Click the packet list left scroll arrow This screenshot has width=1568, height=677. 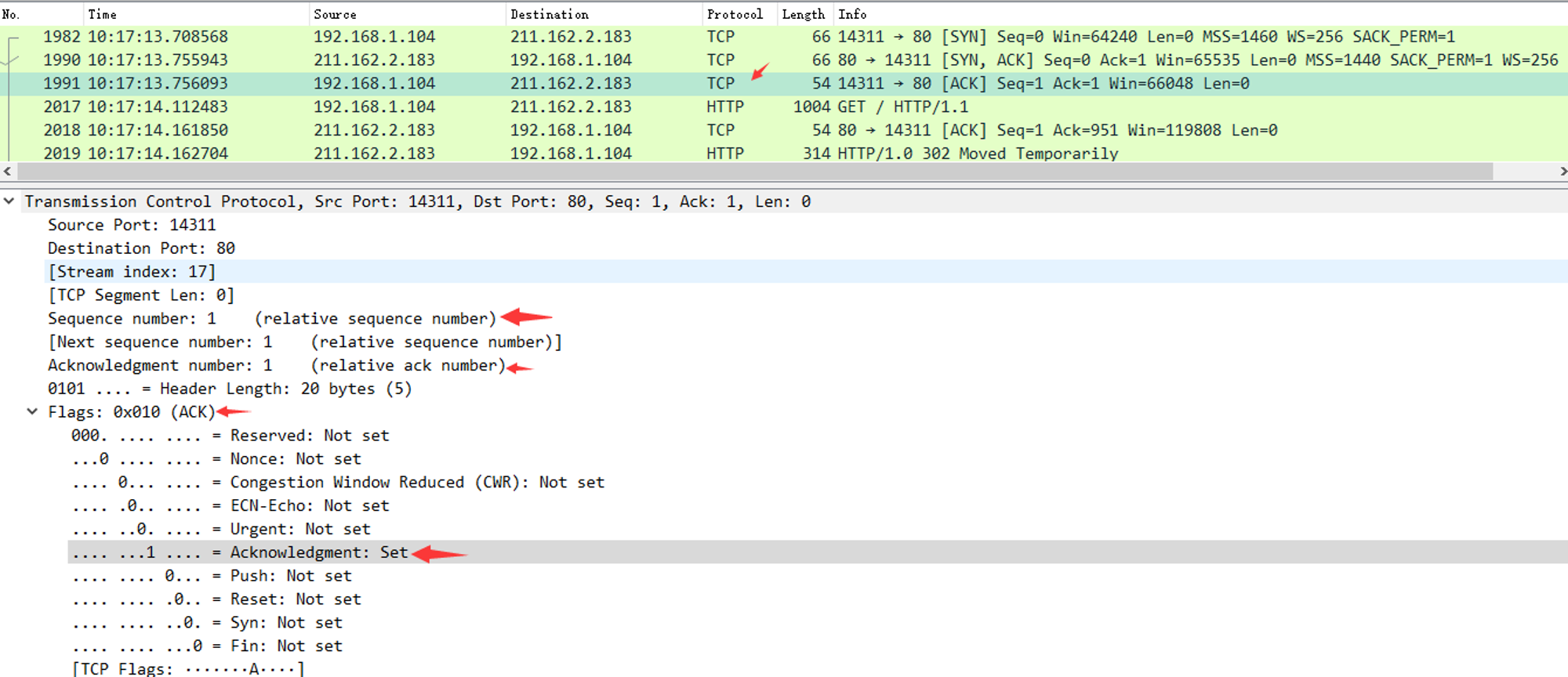coord(7,172)
